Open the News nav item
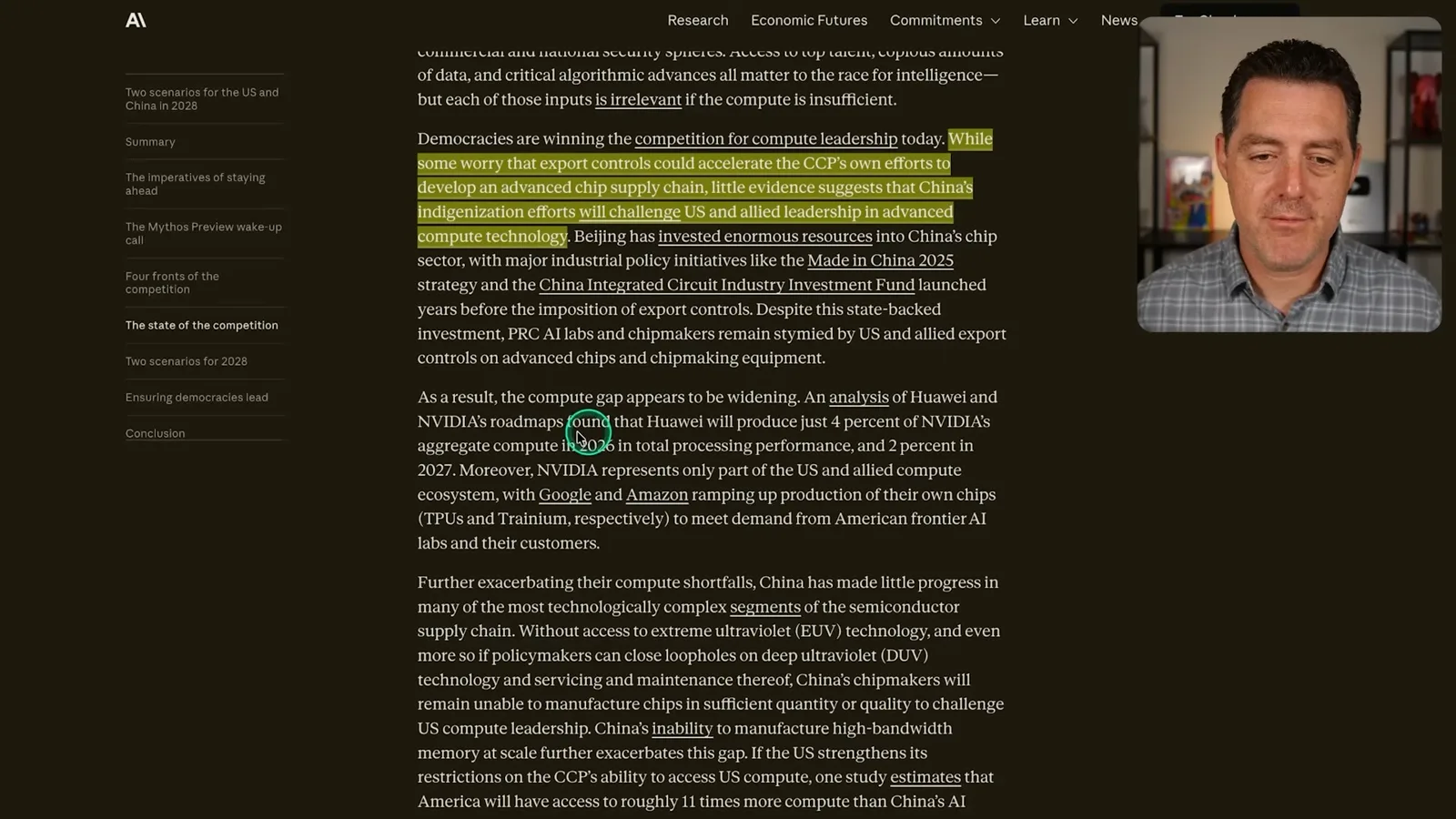This screenshot has width=1456, height=819. point(1119,20)
